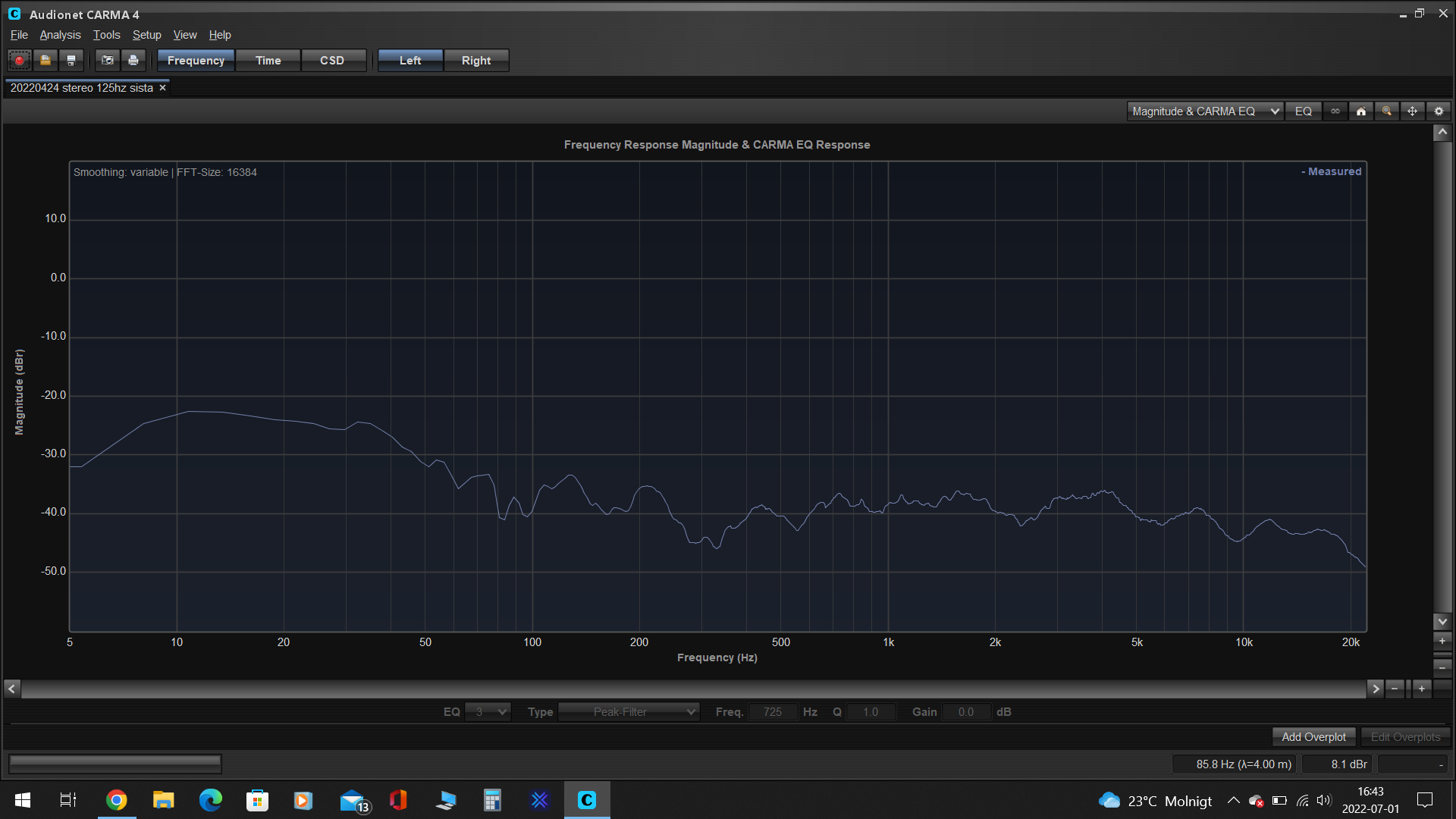Click the CARMA app icon in the taskbar
Viewport: 1456px width, 819px height.
tap(587, 800)
